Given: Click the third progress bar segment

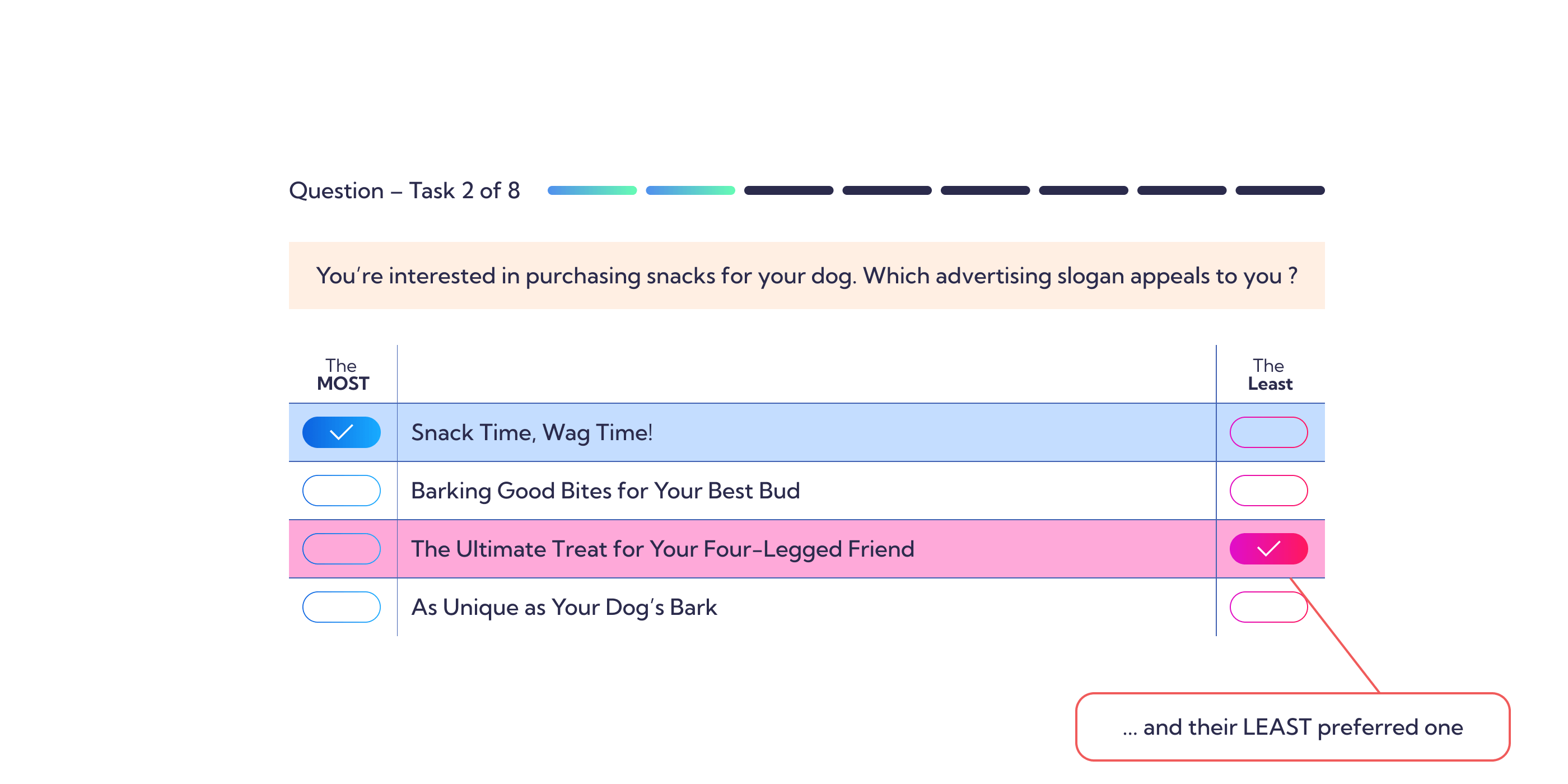Looking at the screenshot, I should click(x=788, y=190).
